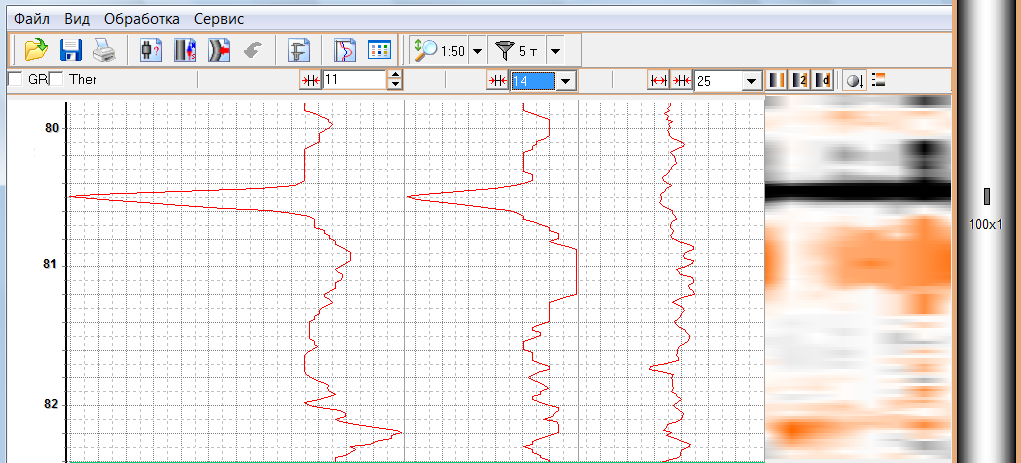Click the field containing 25
This screenshot has width=1021, height=463.
tap(719, 81)
